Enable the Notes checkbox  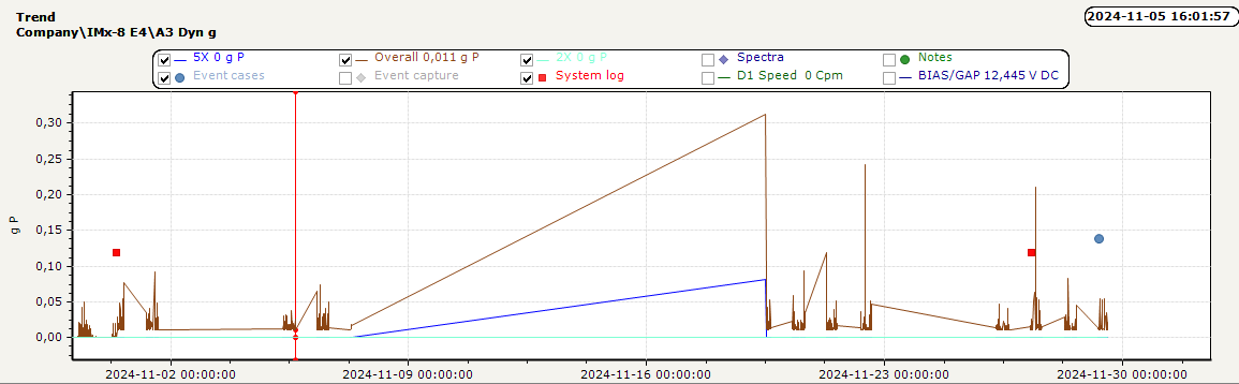[889, 59]
